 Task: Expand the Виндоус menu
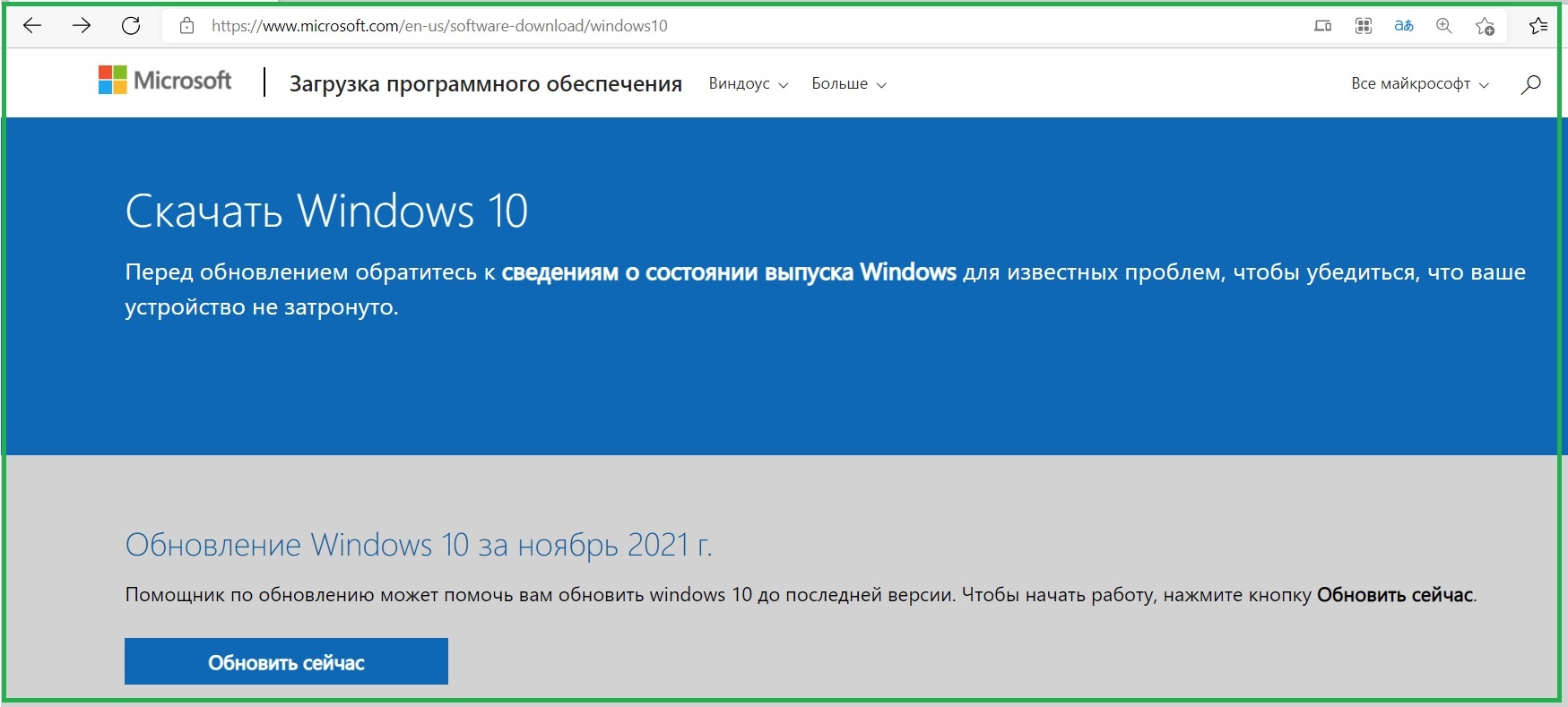[x=749, y=83]
